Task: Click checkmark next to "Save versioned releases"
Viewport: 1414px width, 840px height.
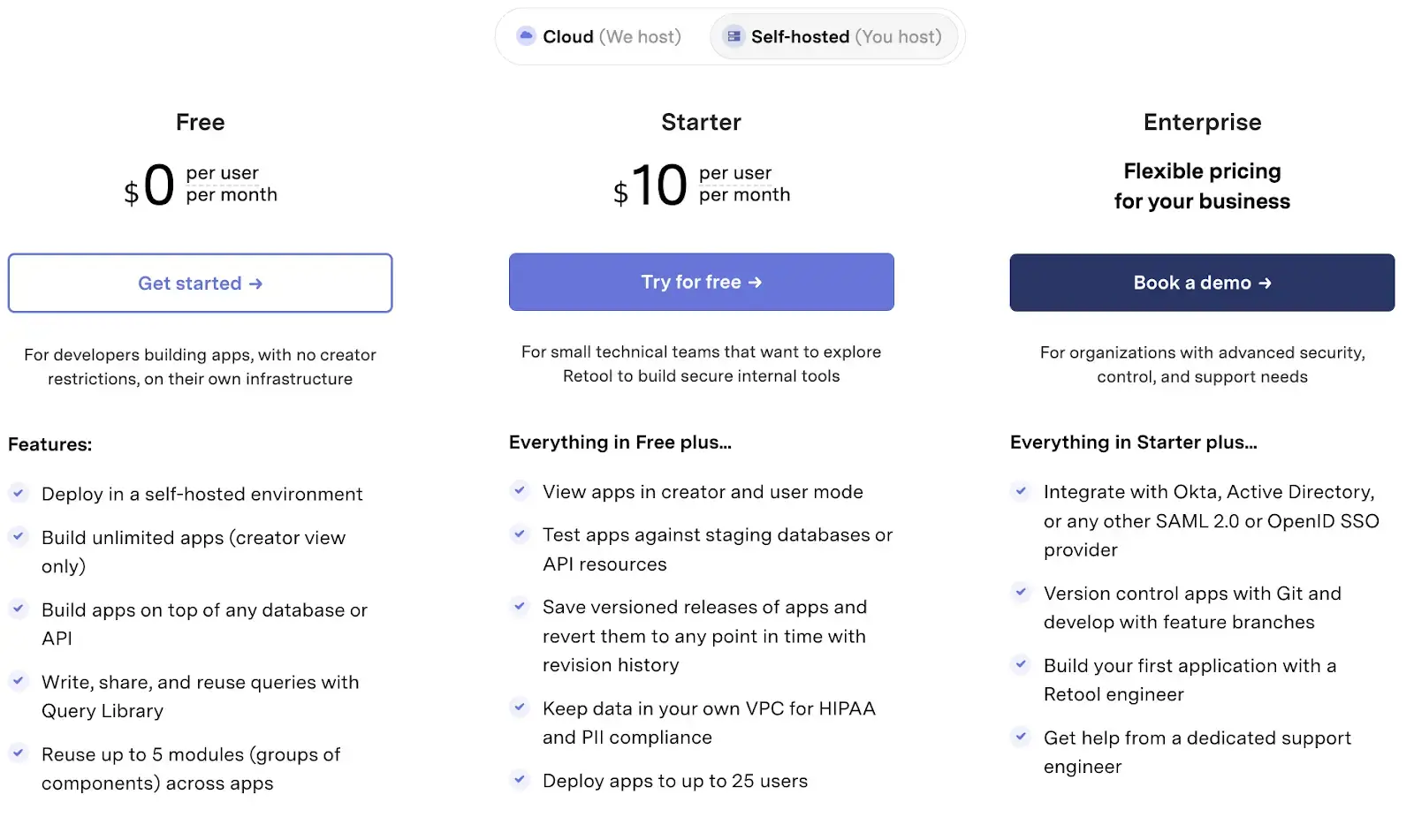Action: click(520, 605)
